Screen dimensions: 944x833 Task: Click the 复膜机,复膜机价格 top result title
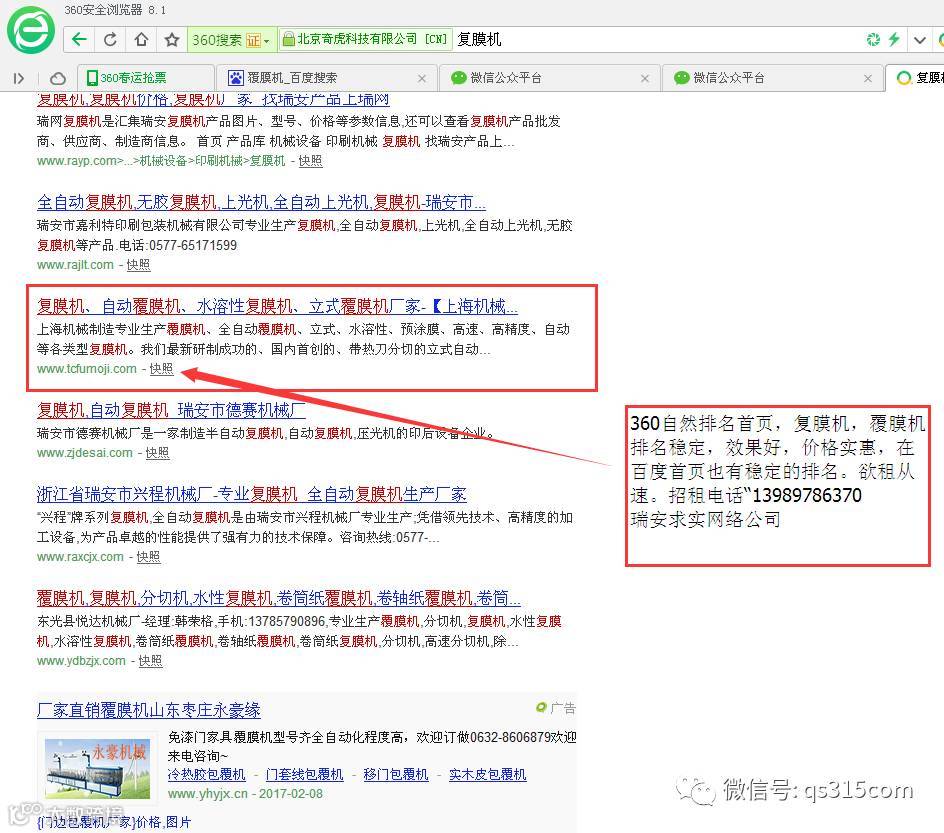(x=213, y=99)
